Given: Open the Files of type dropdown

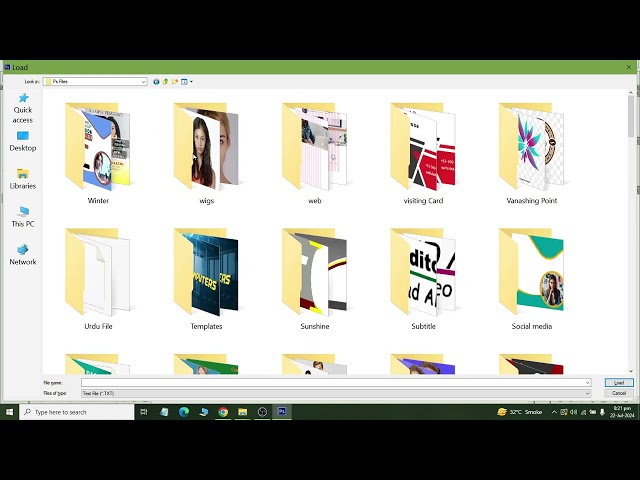Looking at the screenshot, I should click(336, 393).
